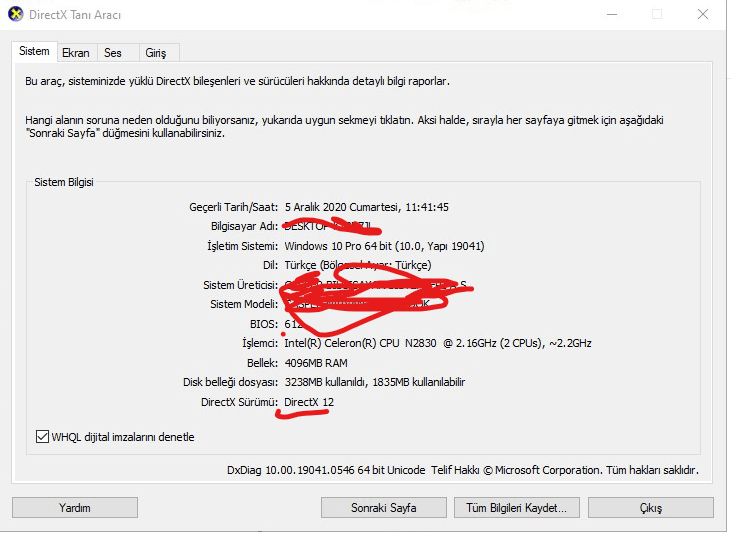
Task: Click the date value 5 Aralık 2020 Cumartesi
Action: [366, 207]
